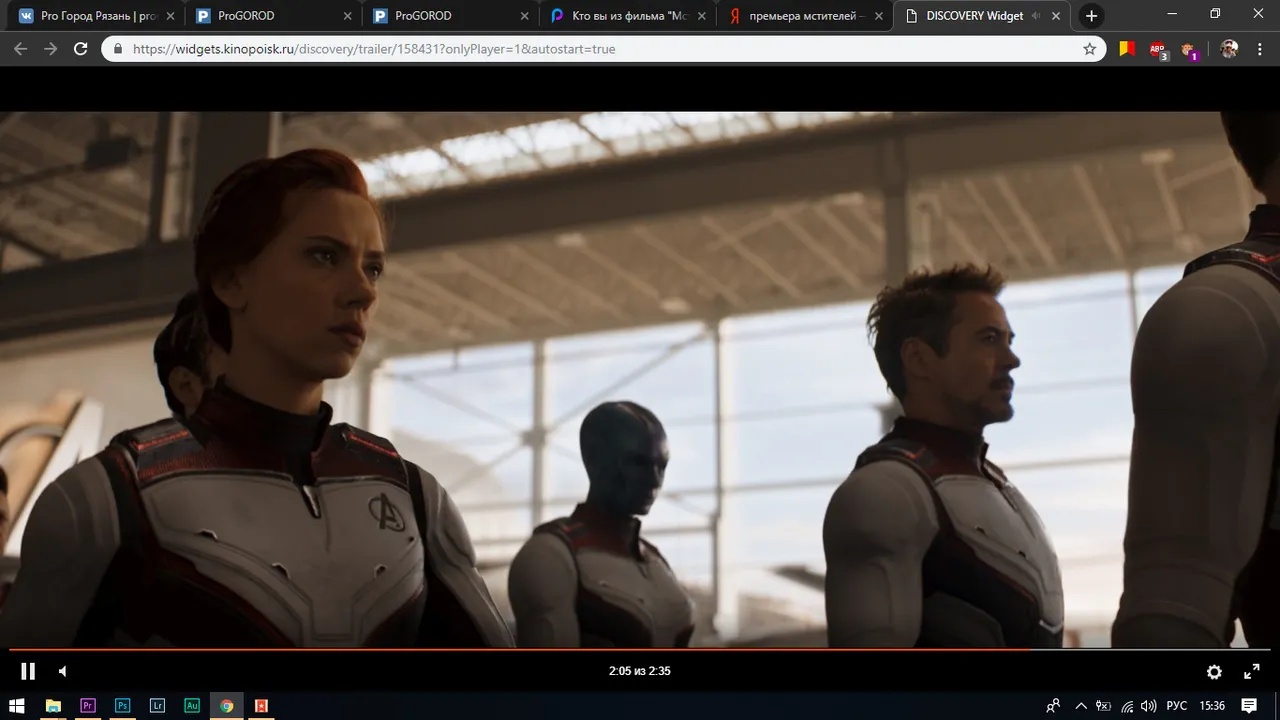Screen dimensions: 1280x720
Task: Close the first ProGOROD tab
Action: click(x=347, y=16)
